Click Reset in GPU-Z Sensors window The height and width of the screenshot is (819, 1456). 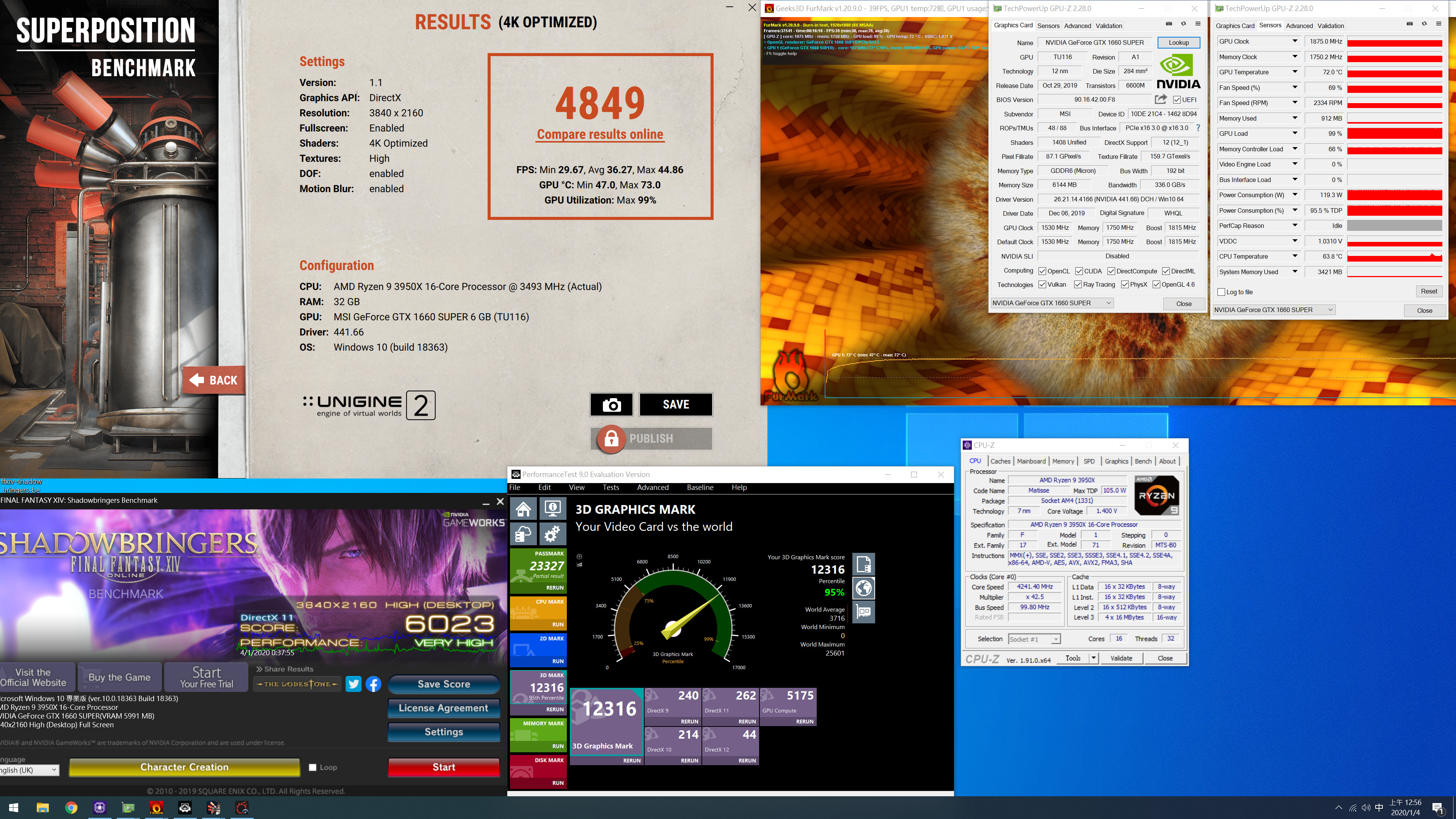pos(1429,292)
